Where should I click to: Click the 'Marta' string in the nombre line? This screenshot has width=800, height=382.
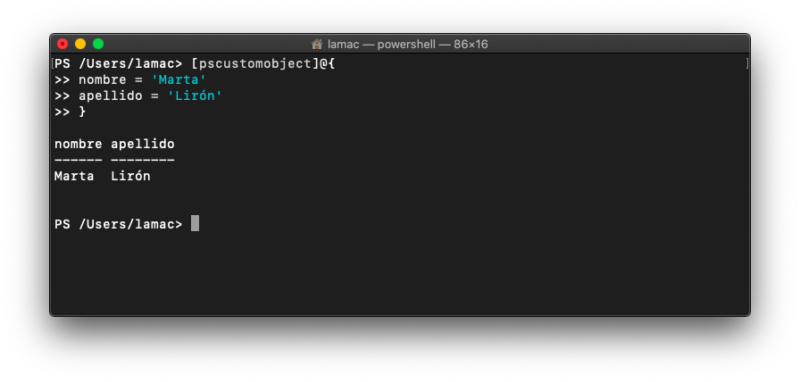click(x=179, y=80)
